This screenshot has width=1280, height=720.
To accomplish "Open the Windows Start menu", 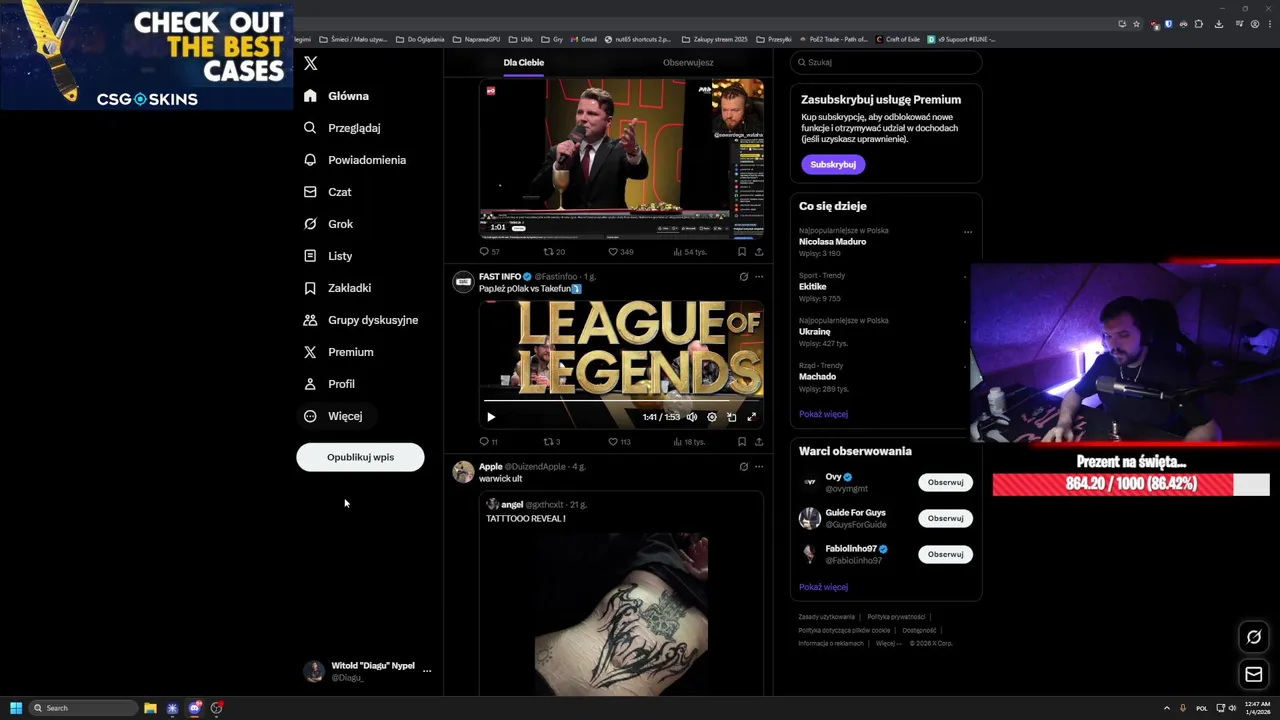I will (16, 708).
